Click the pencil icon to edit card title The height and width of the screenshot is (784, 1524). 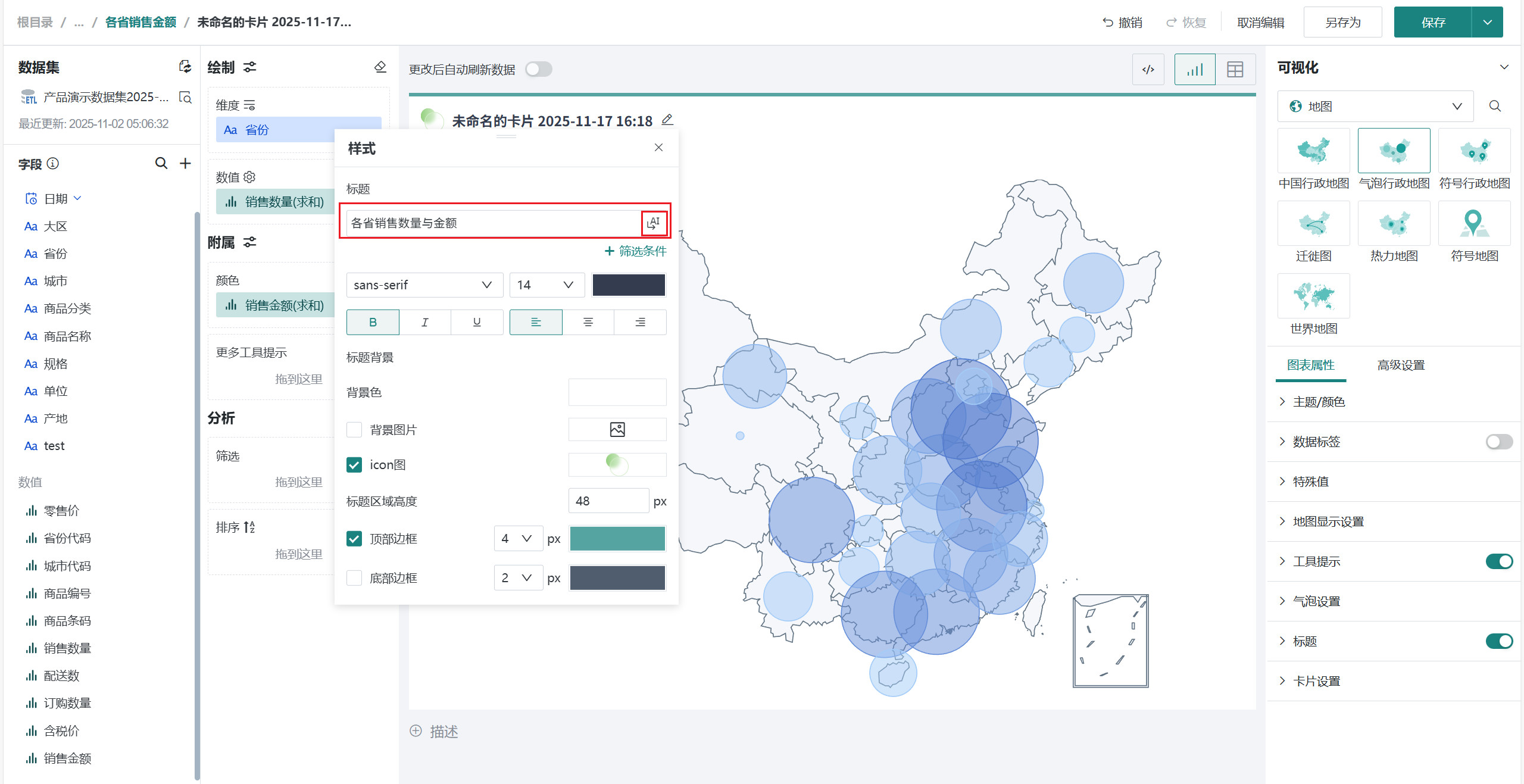pyautogui.click(x=667, y=120)
